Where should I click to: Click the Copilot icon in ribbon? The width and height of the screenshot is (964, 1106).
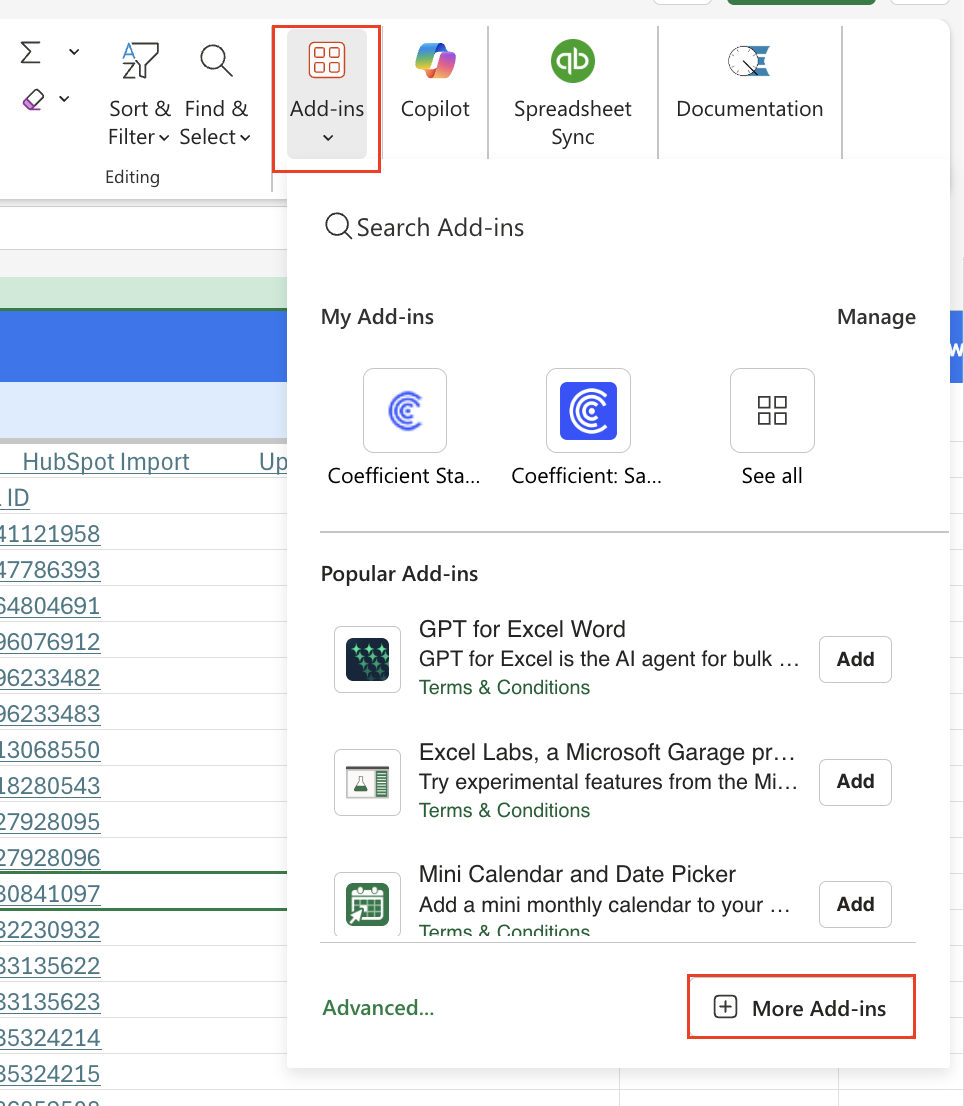pyautogui.click(x=435, y=62)
